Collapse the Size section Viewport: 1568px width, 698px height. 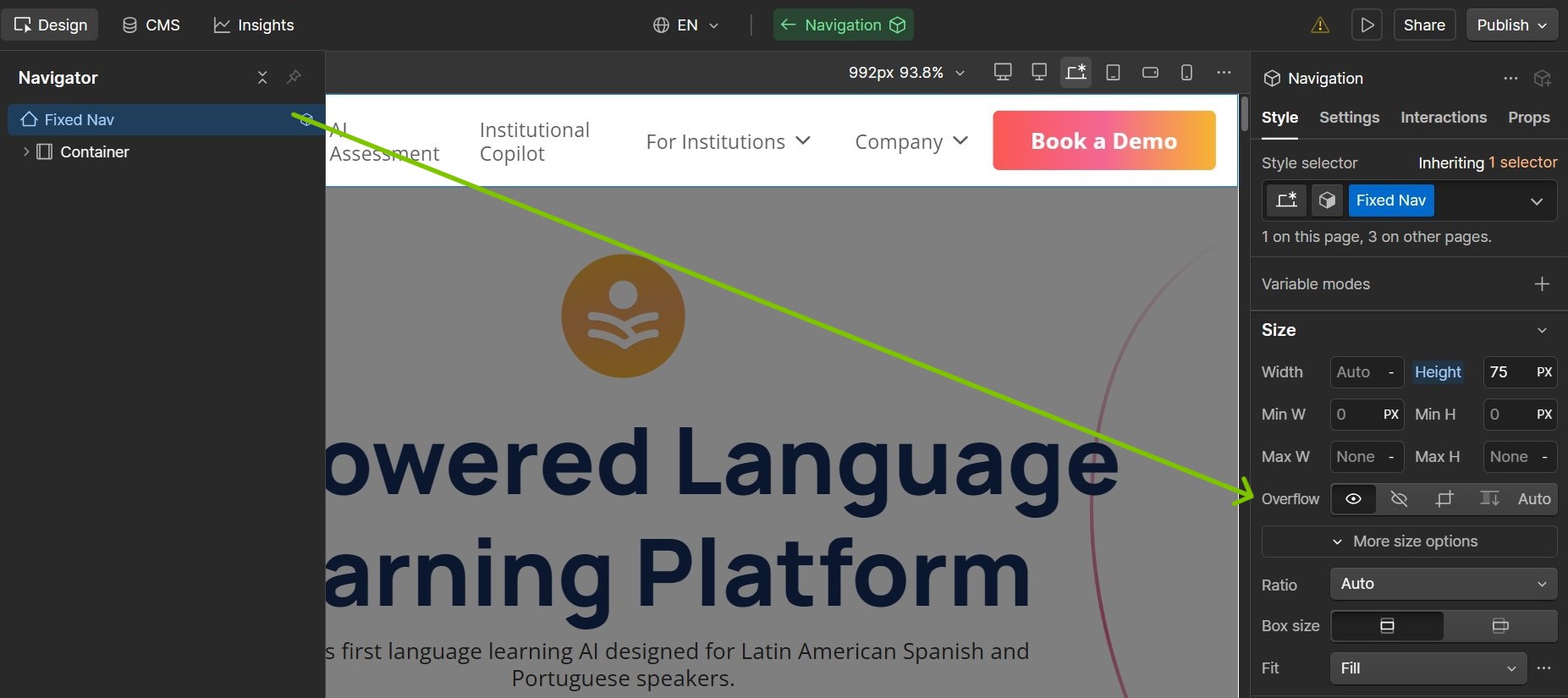coord(1542,330)
